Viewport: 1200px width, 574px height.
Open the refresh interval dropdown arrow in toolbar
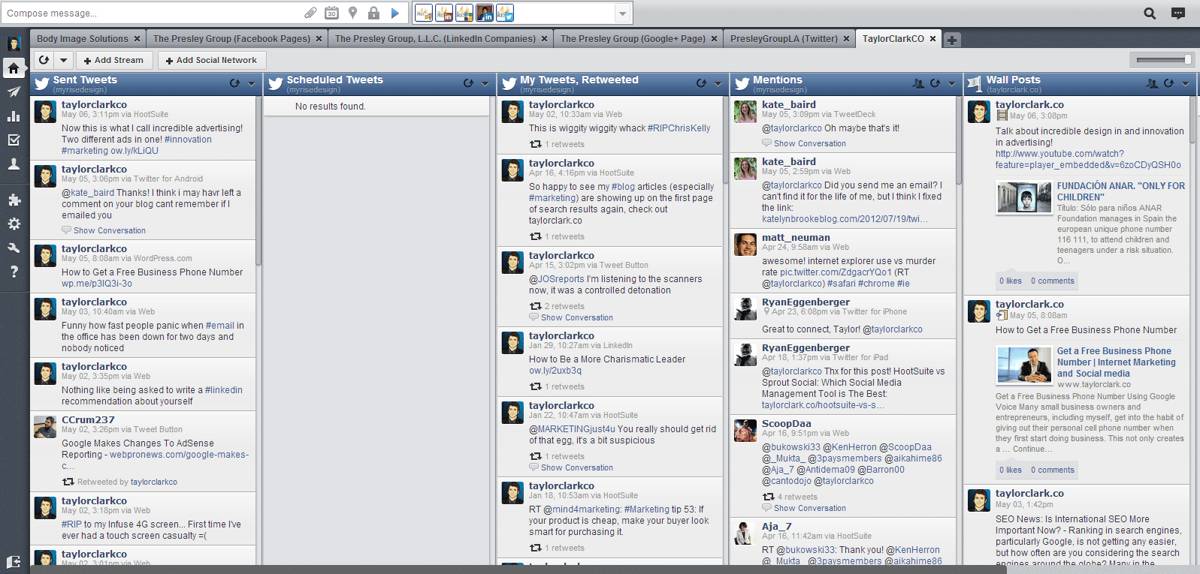tap(62, 60)
